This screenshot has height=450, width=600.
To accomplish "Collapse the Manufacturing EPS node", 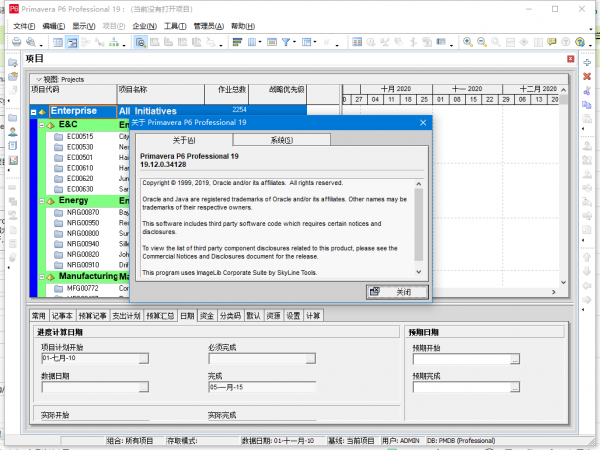I will click(x=42, y=277).
